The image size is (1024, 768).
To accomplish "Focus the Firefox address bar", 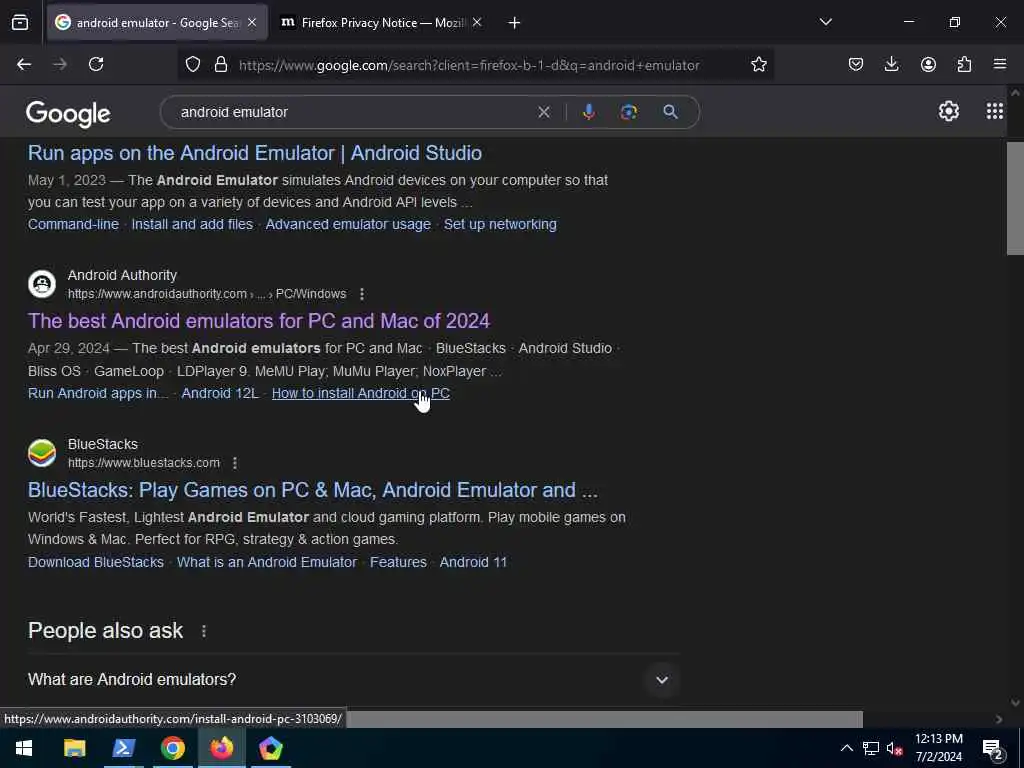I will click(469, 65).
